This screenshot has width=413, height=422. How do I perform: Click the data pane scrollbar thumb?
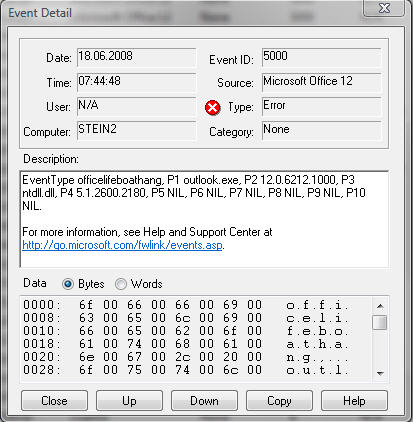coord(380,322)
